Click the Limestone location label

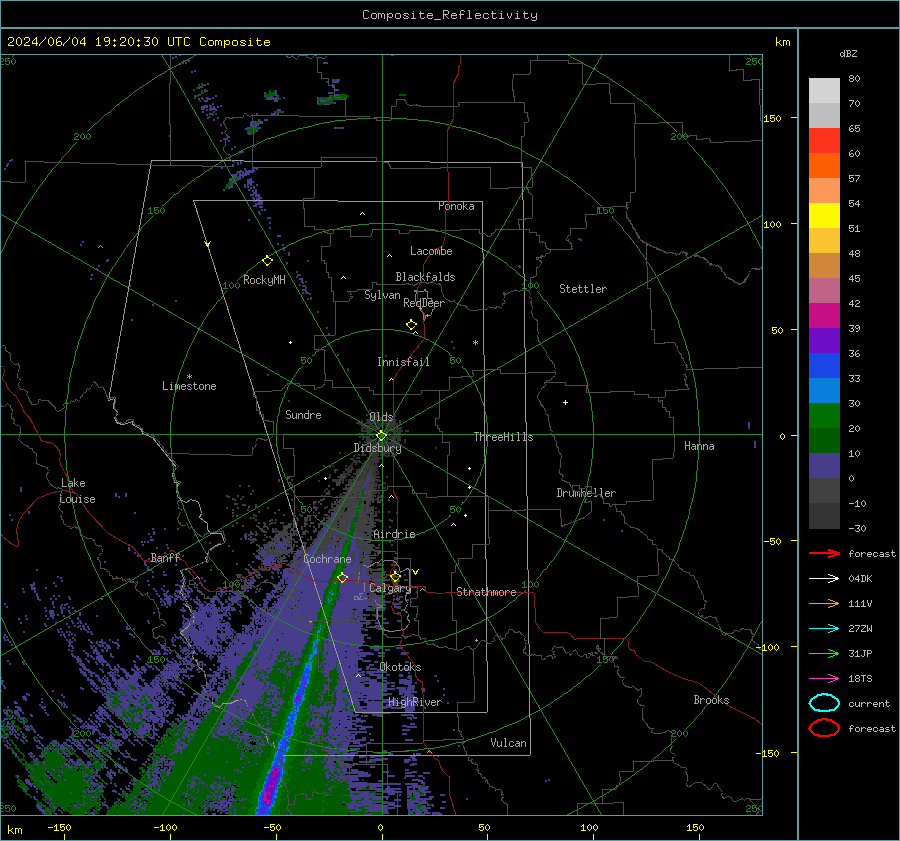tap(189, 386)
